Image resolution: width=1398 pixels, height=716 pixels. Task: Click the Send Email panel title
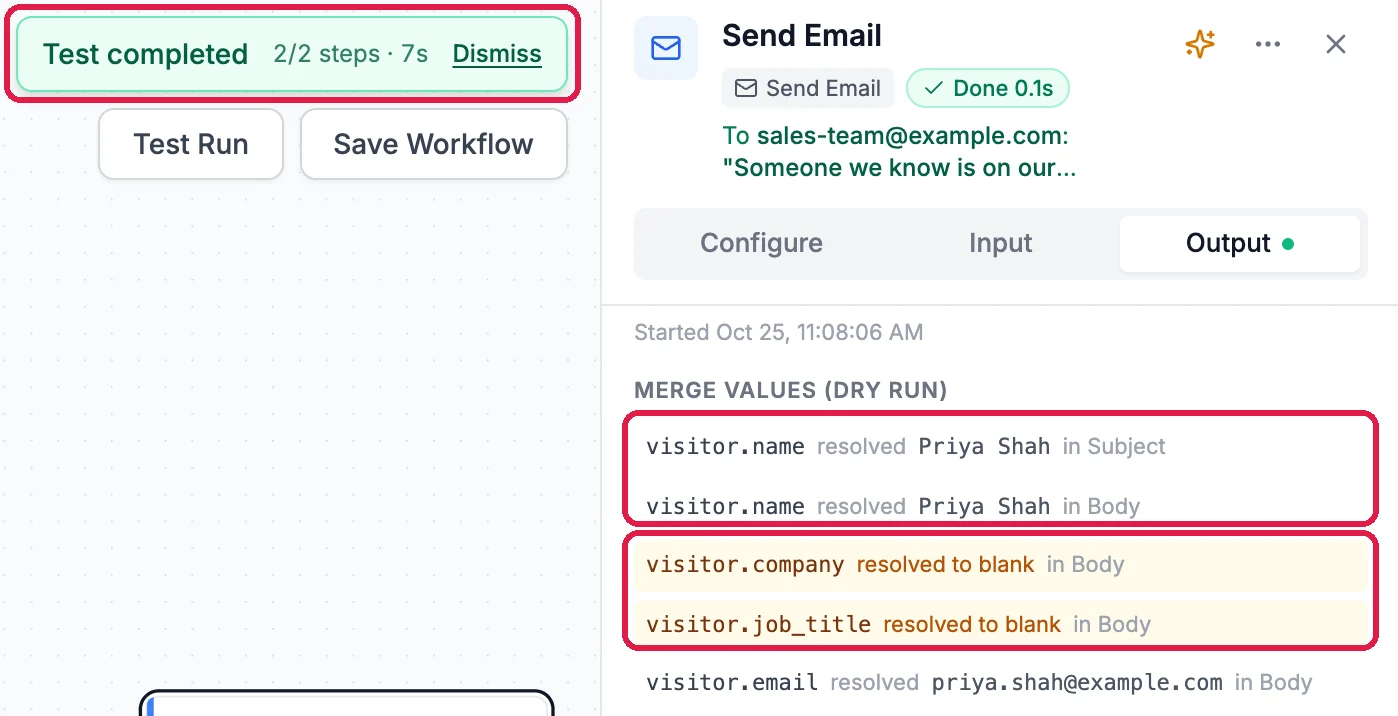point(802,35)
